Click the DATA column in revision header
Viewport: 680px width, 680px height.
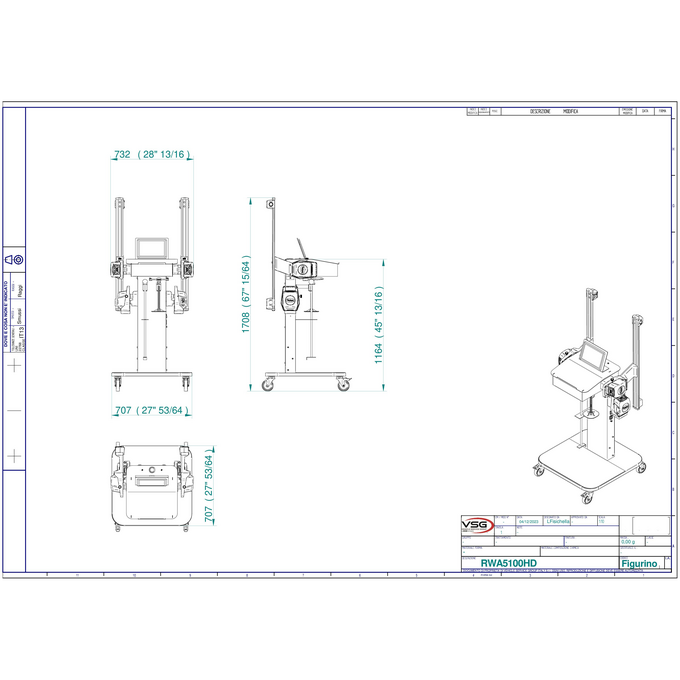pos(645,112)
